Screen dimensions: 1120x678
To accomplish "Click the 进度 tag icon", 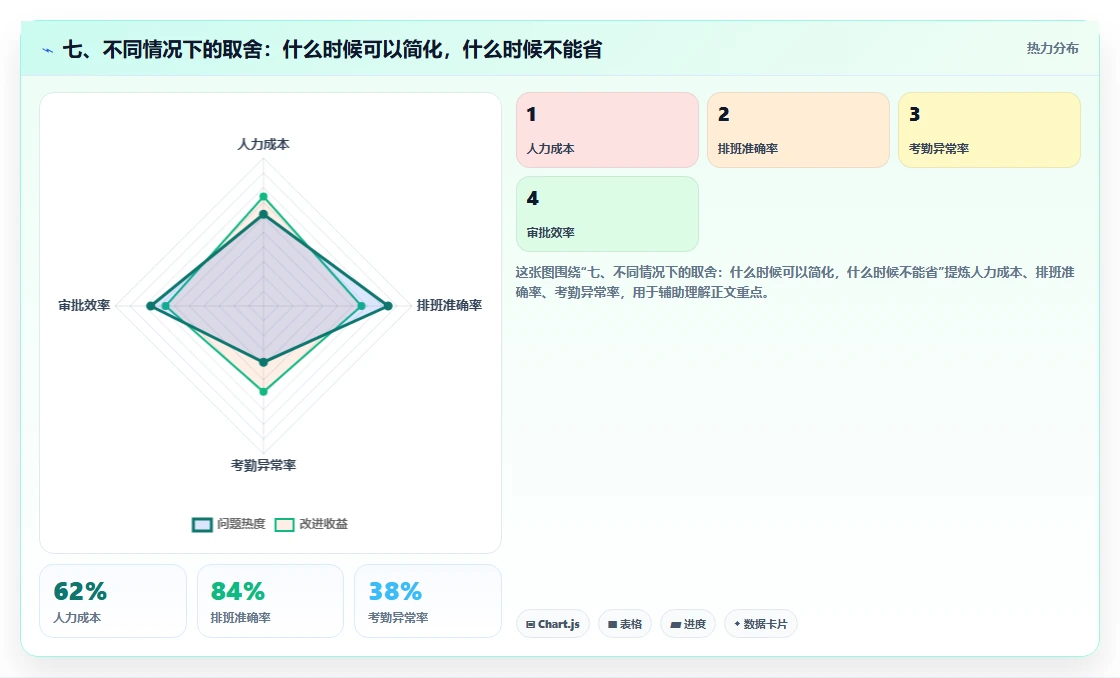I will point(675,624).
